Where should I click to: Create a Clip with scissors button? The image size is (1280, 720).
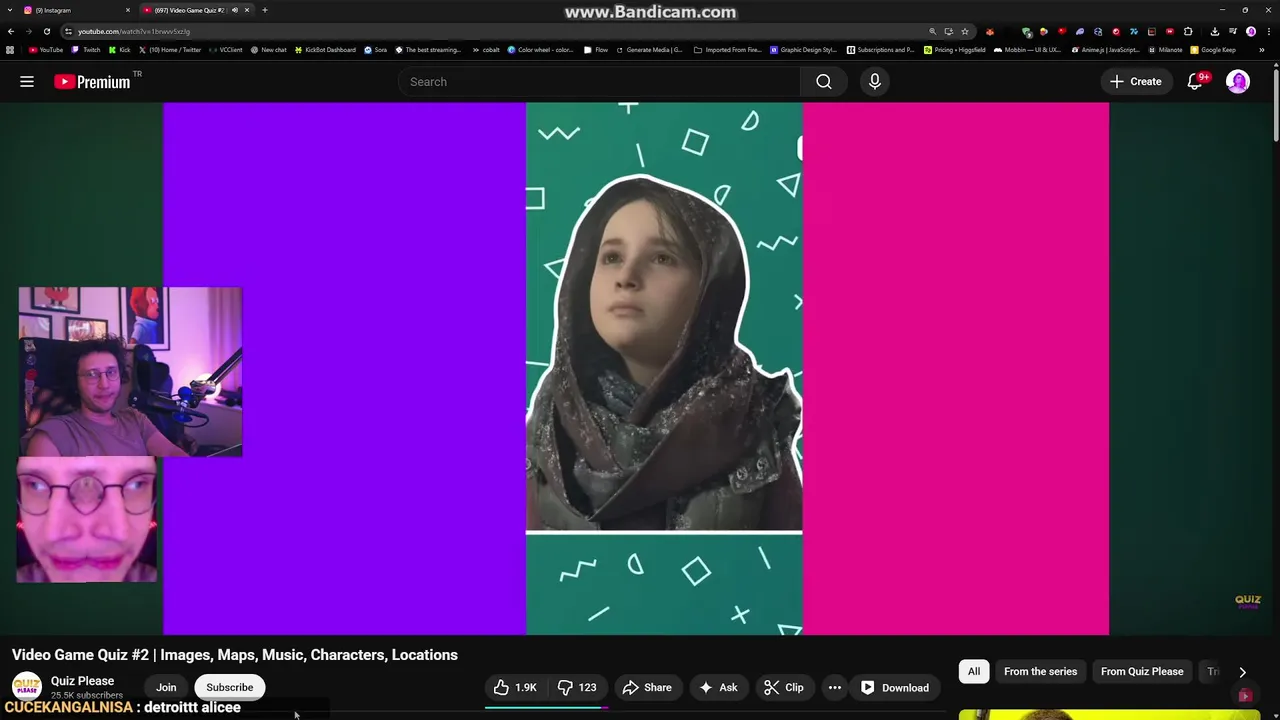[x=784, y=688]
